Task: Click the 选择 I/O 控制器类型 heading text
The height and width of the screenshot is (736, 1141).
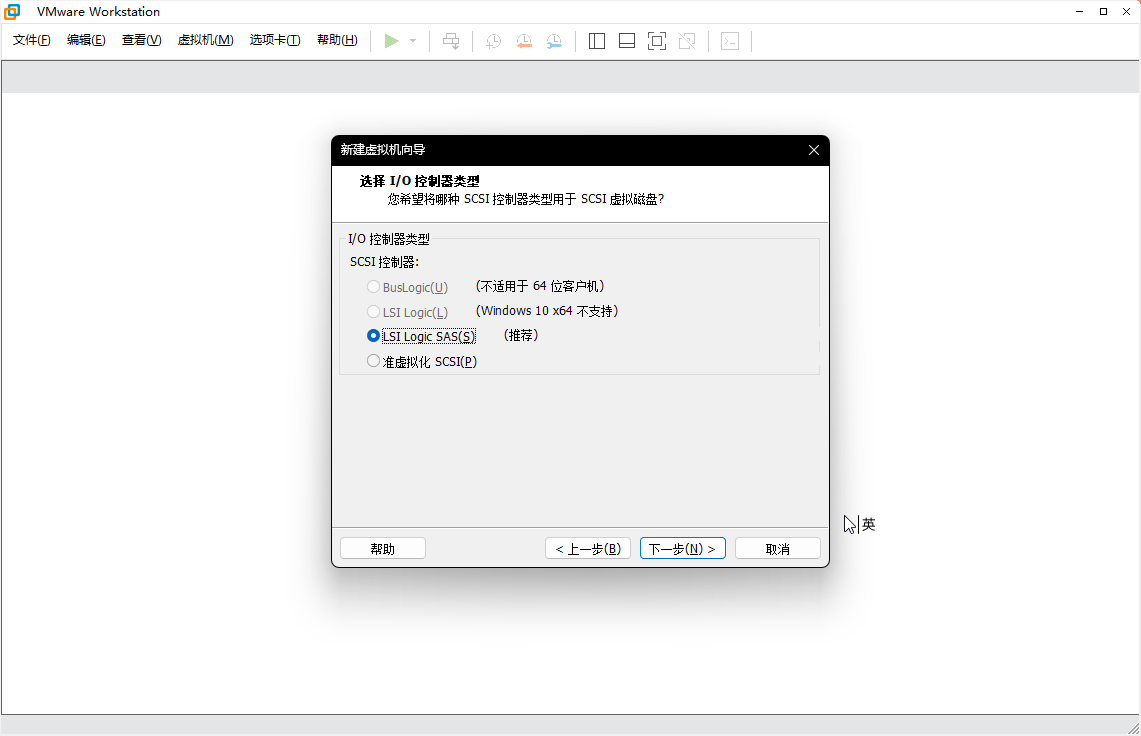Action: (419, 181)
